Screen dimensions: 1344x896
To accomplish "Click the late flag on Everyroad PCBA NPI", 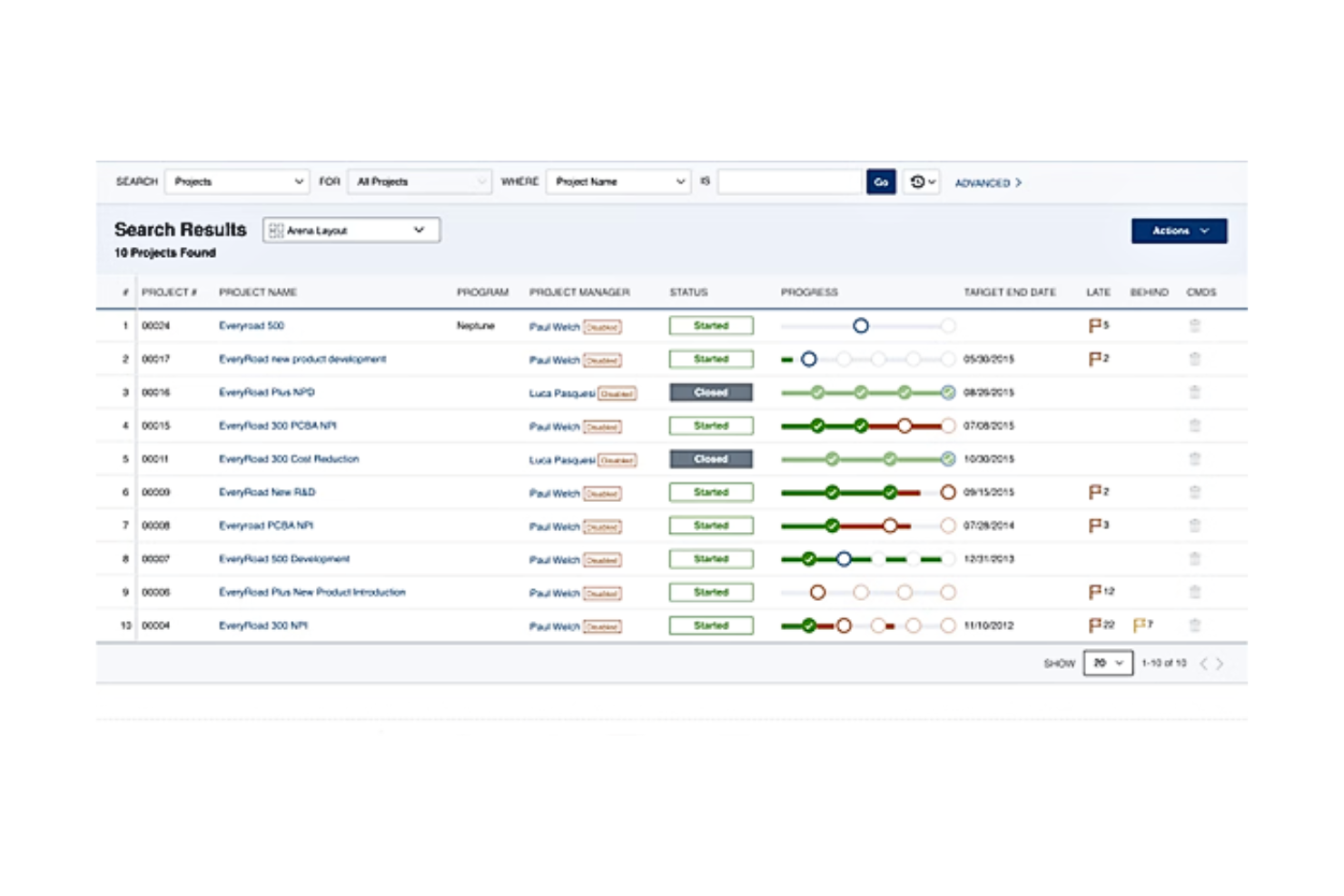I will [1094, 525].
